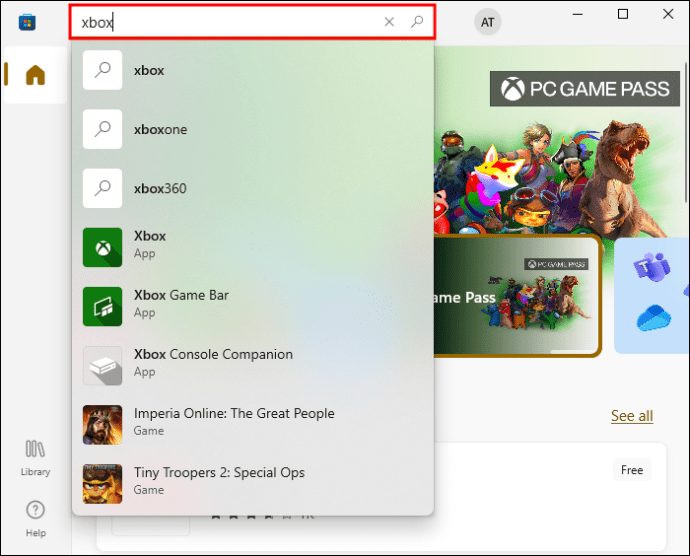The image size is (690, 556).
Task: Click the vertical scrollbar on right edge
Action: (686, 132)
